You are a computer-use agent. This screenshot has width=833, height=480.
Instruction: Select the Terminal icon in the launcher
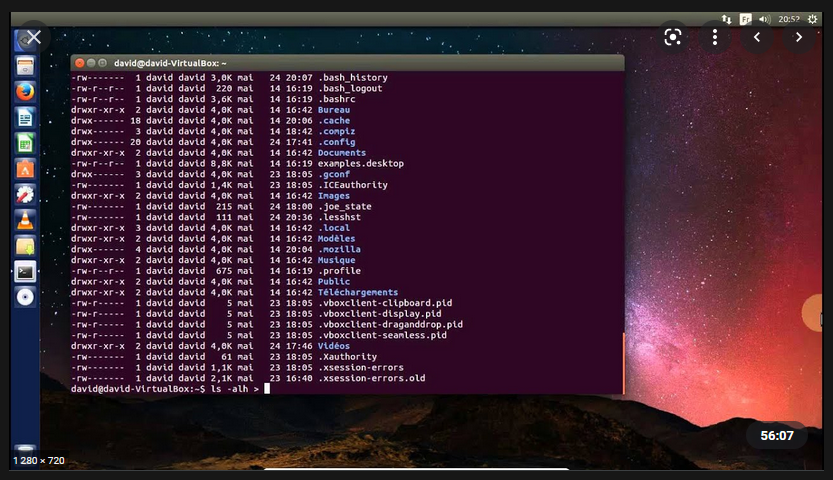[25, 271]
